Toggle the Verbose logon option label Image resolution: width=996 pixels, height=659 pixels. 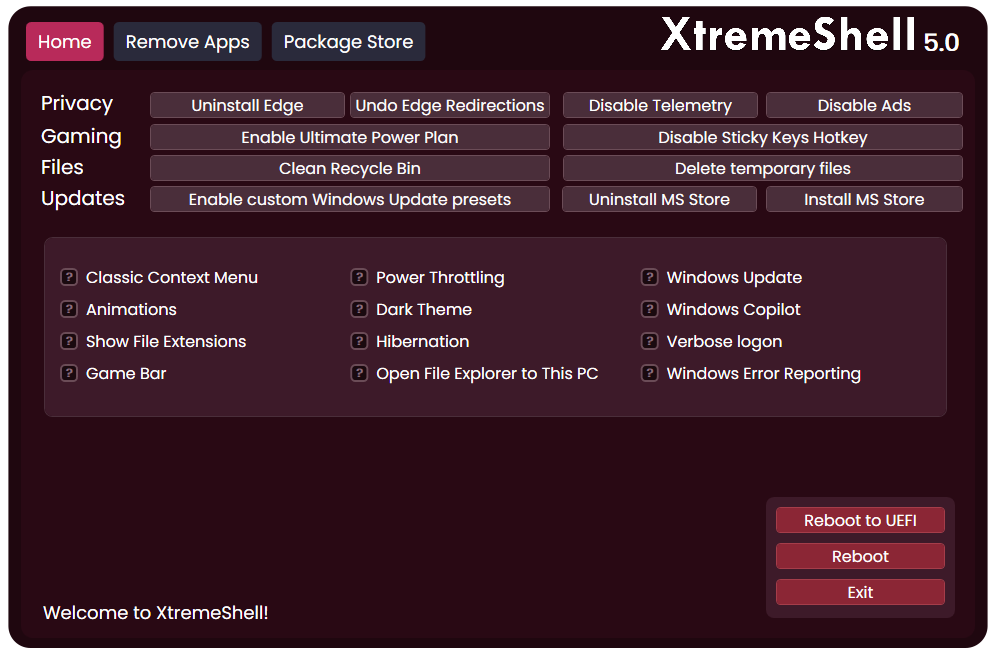point(724,341)
